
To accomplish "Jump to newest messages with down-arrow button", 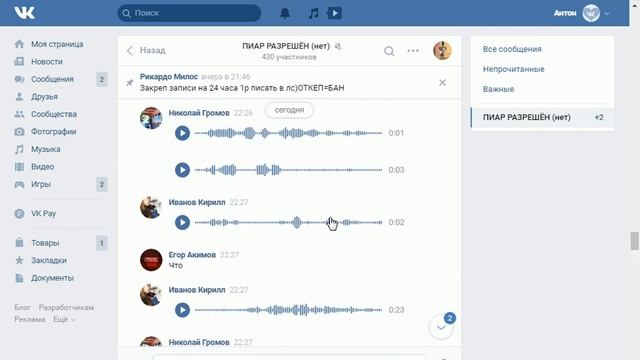I will 441,327.
